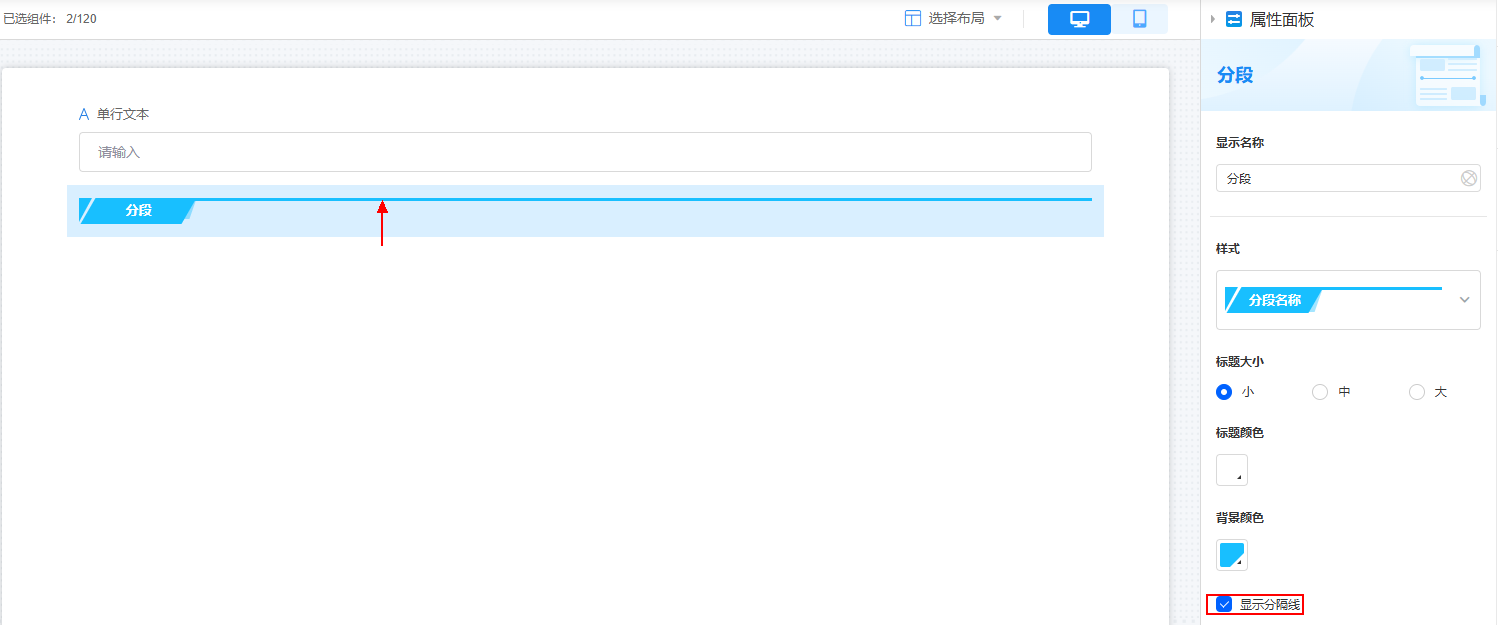Screen dimensions: 1498x625
Task: Open the 样式 style dropdown
Action: (x=1348, y=300)
